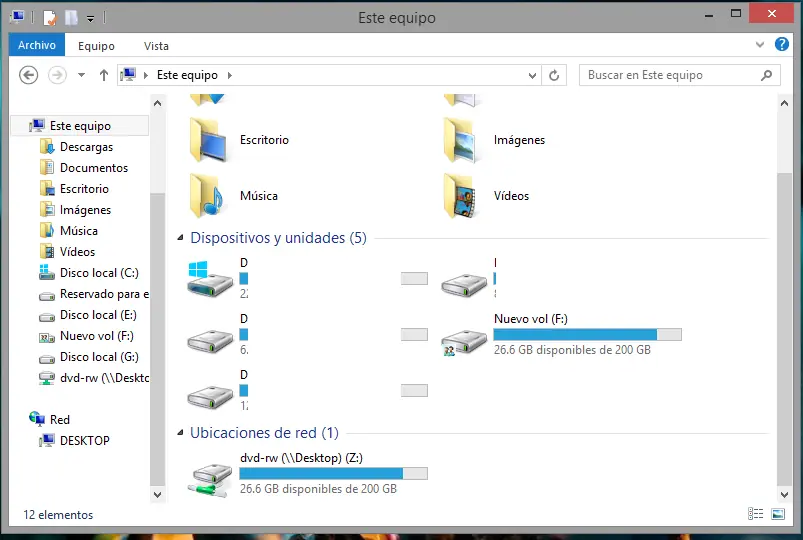Switch to details view icon in status bar
Screen dimensions: 803x540
point(755,513)
